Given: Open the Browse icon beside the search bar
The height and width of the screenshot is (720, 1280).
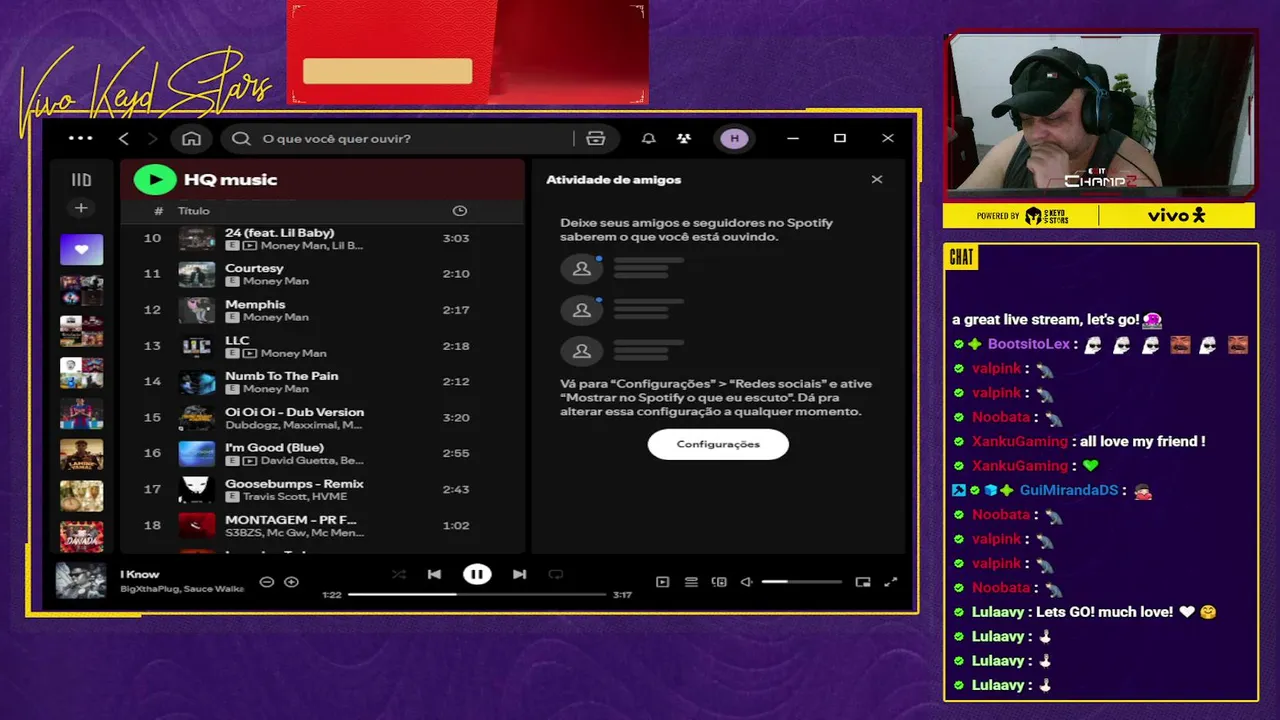Looking at the screenshot, I should click(x=596, y=139).
